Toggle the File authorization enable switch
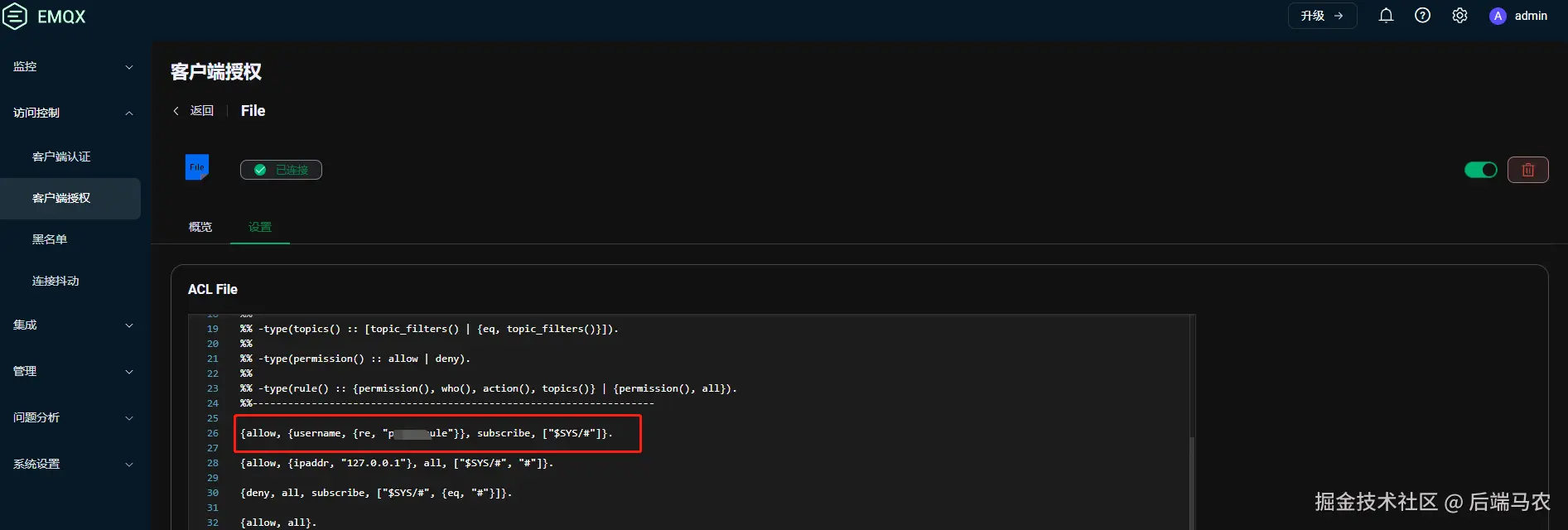The image size is (1568, 530). point(1480,170)
